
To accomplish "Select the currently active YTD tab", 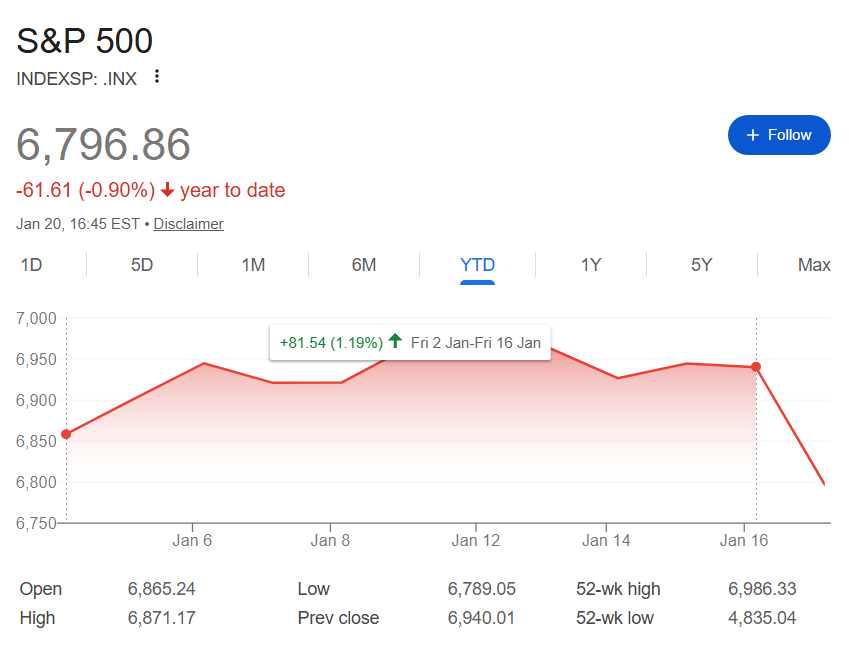I will (x=478, y=265).
